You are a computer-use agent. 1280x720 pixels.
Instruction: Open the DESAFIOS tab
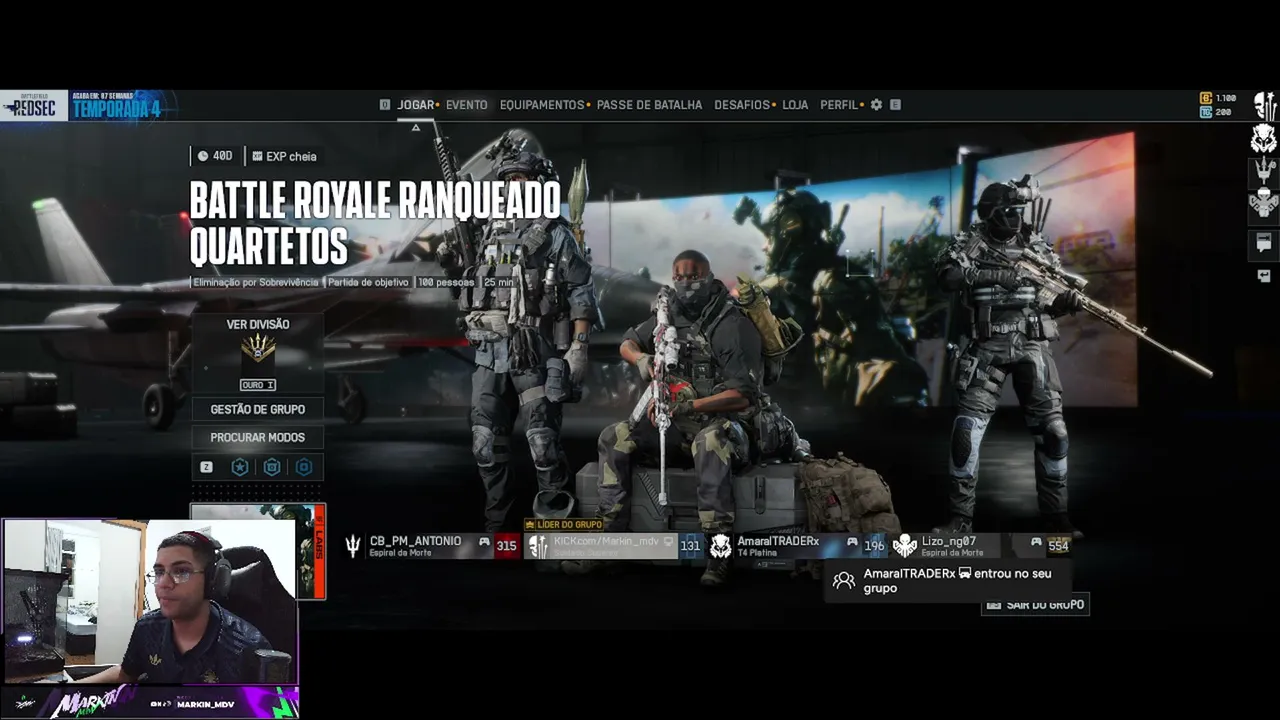pyautogui.click(x=742, y=105)
